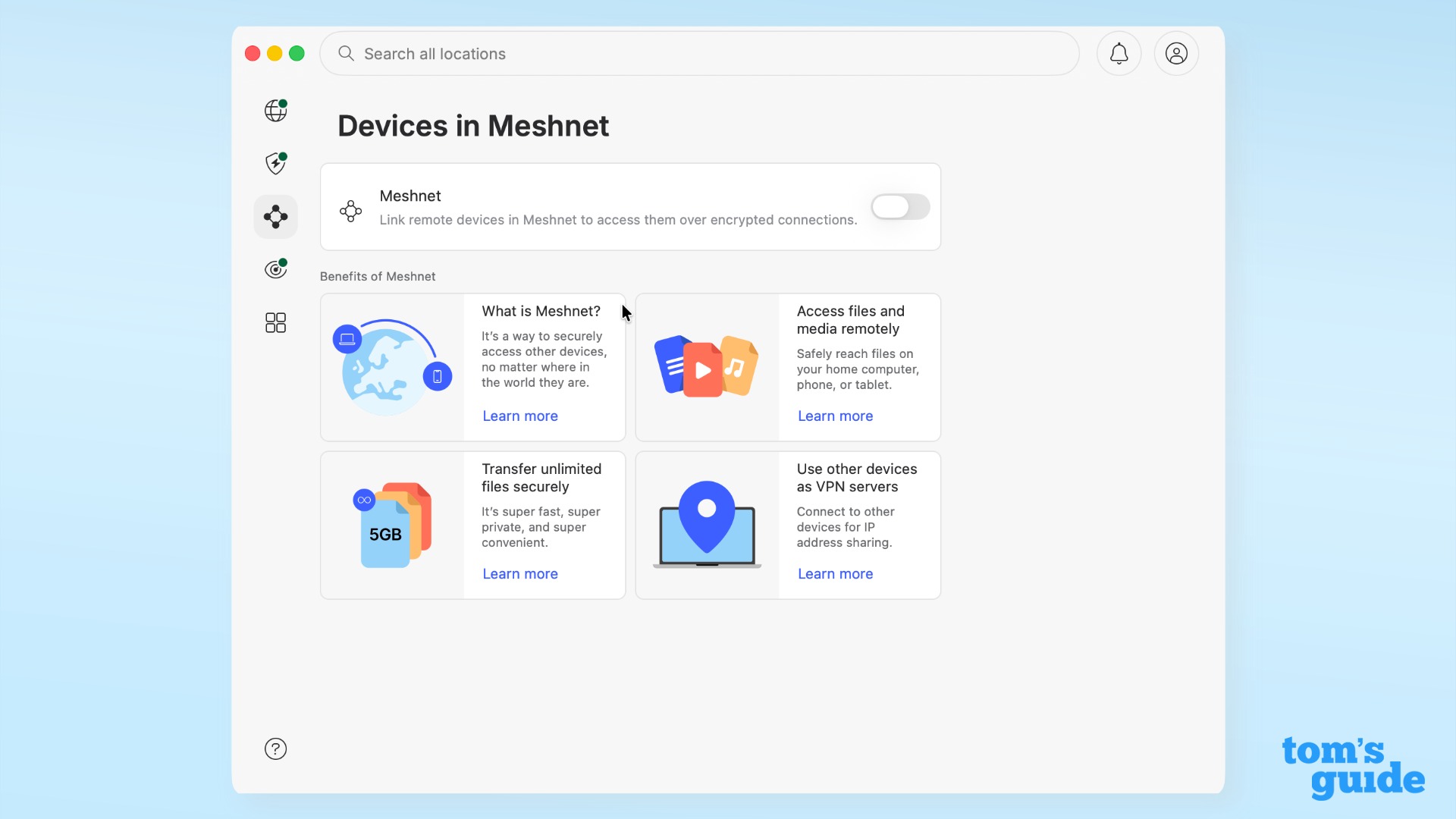The width and height of the screenshot is (1456, 819).
Task: Click the green maximize window control
Action: click(x=297, y=53)
